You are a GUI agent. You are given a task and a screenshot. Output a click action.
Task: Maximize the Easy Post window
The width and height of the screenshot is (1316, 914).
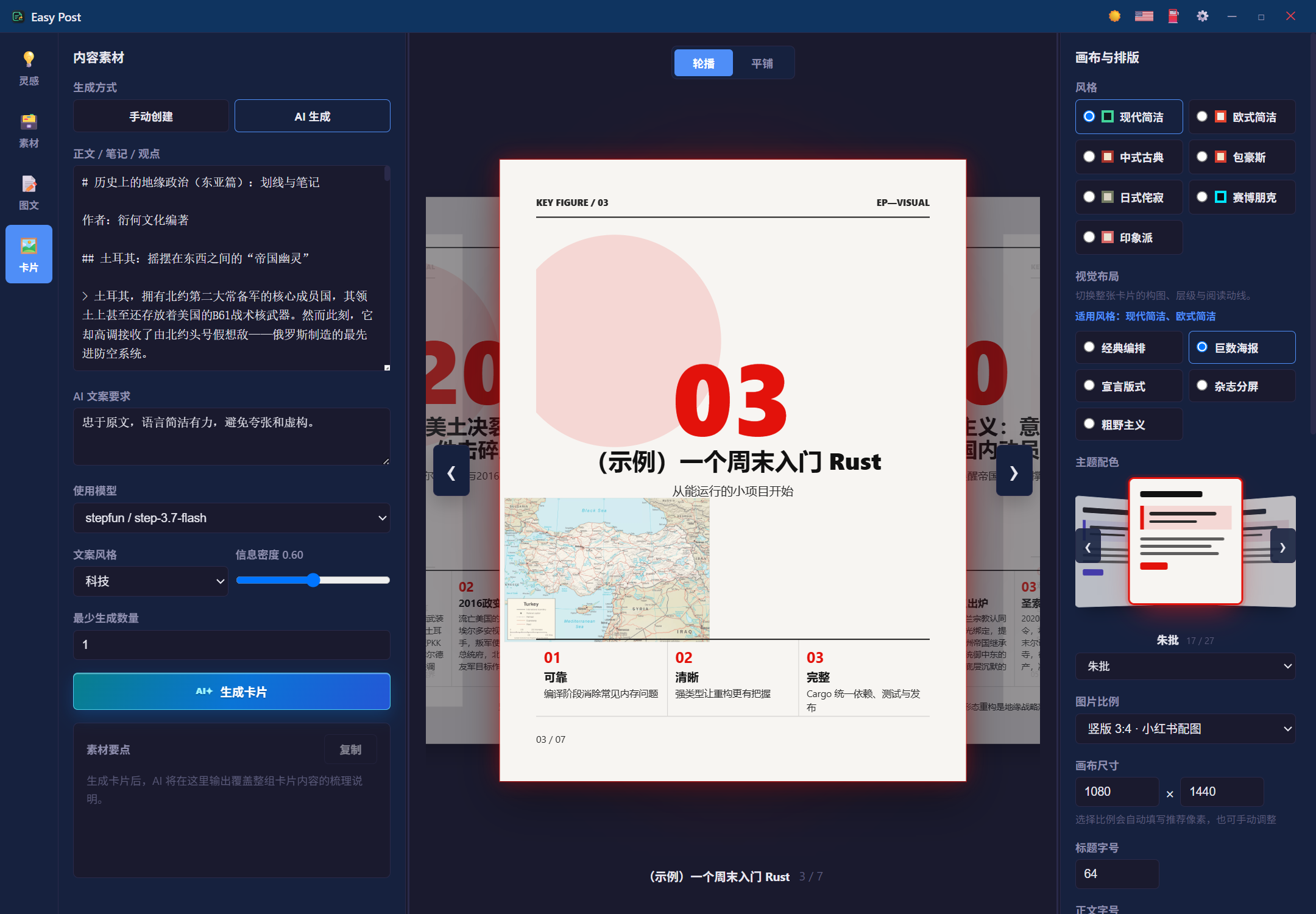tap(1261, 16)
